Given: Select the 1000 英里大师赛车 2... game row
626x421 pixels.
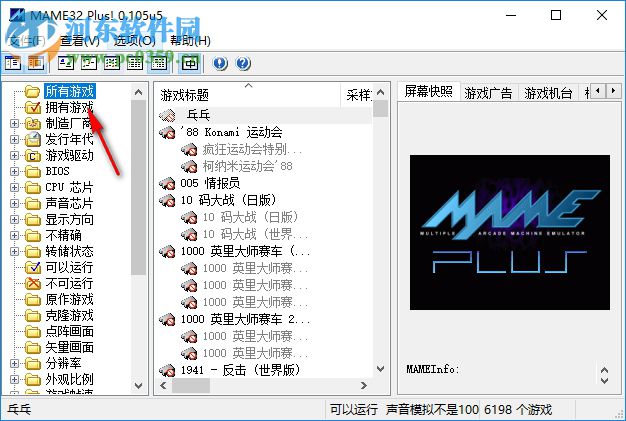Looking at the screenshot, I should coord(264,319).
